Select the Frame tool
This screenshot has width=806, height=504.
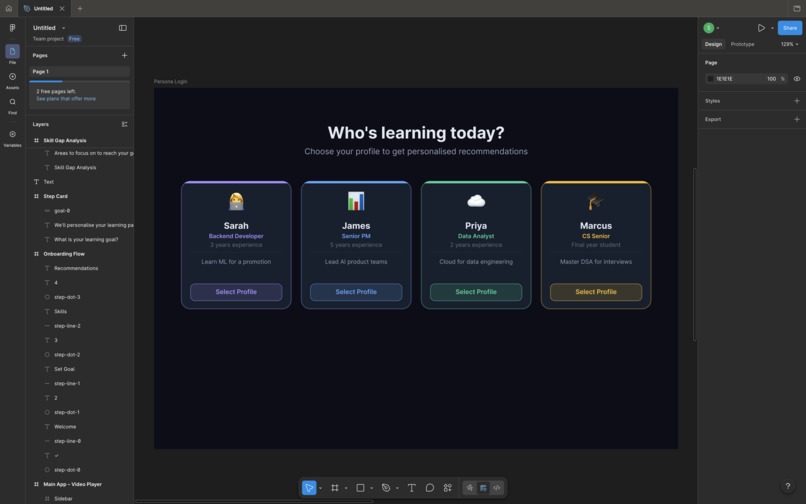click(x=335, y=488)
